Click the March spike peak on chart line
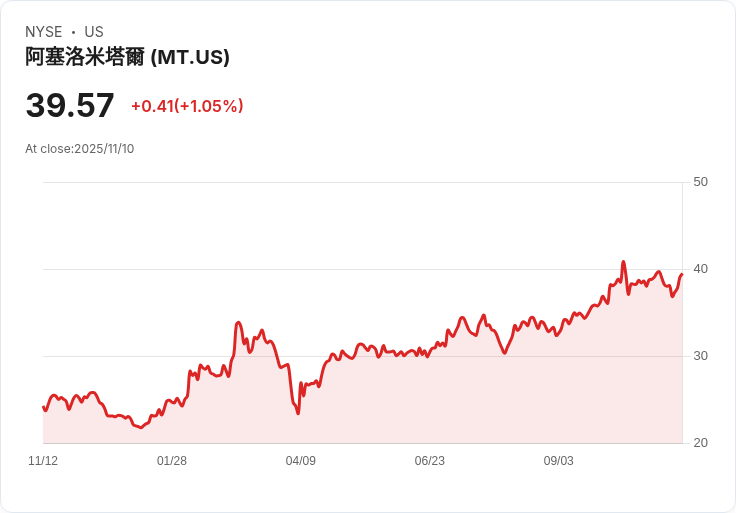The height and width of the screenshot is (513, 736). click(x=238, y=322)
